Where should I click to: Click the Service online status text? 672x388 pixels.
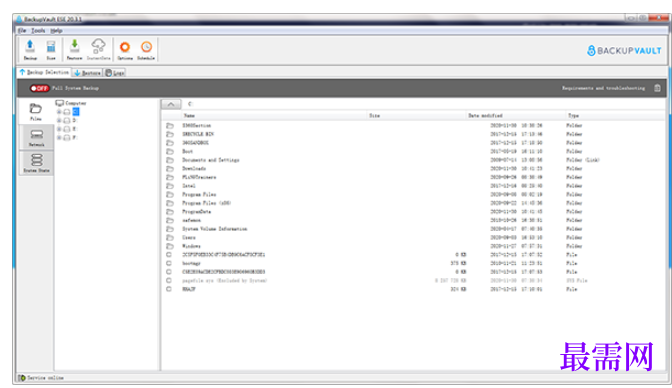[x=45, y=378]
